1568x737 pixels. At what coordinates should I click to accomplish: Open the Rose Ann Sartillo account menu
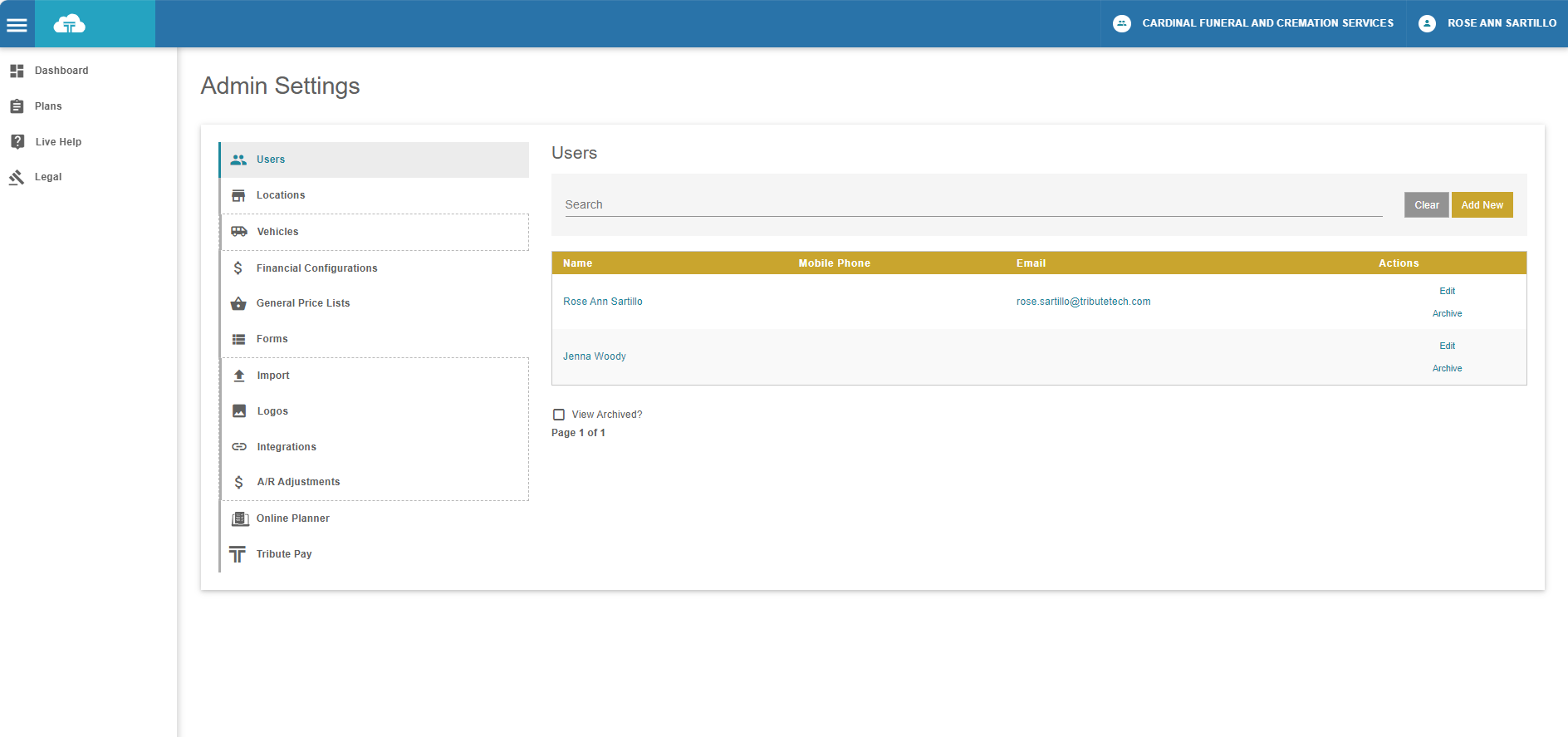point(1487,23)
